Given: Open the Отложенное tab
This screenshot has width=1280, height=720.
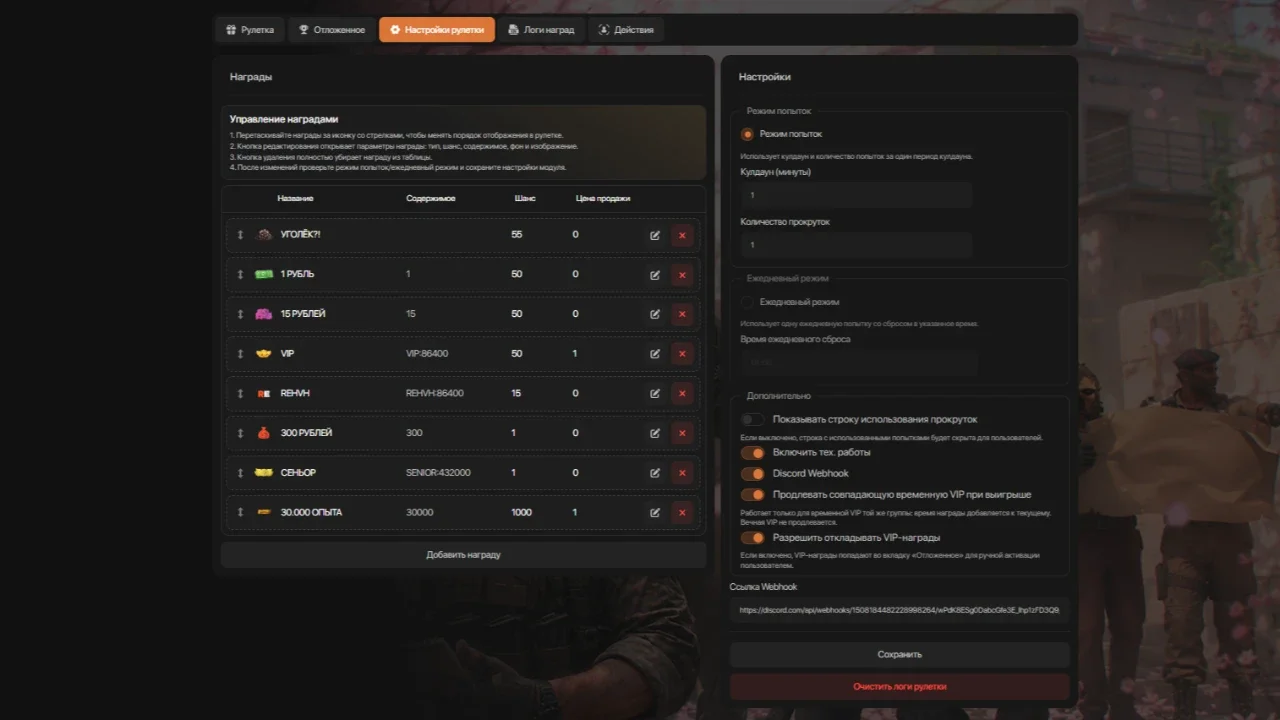Looking at the screenshot, I should (332, 30).
